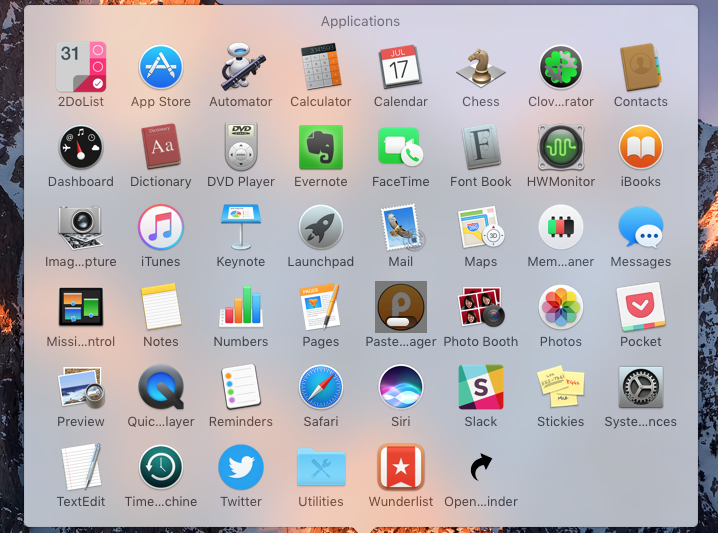Open the 2DoList app
This screenshot has height=533, width=718.
81,67
